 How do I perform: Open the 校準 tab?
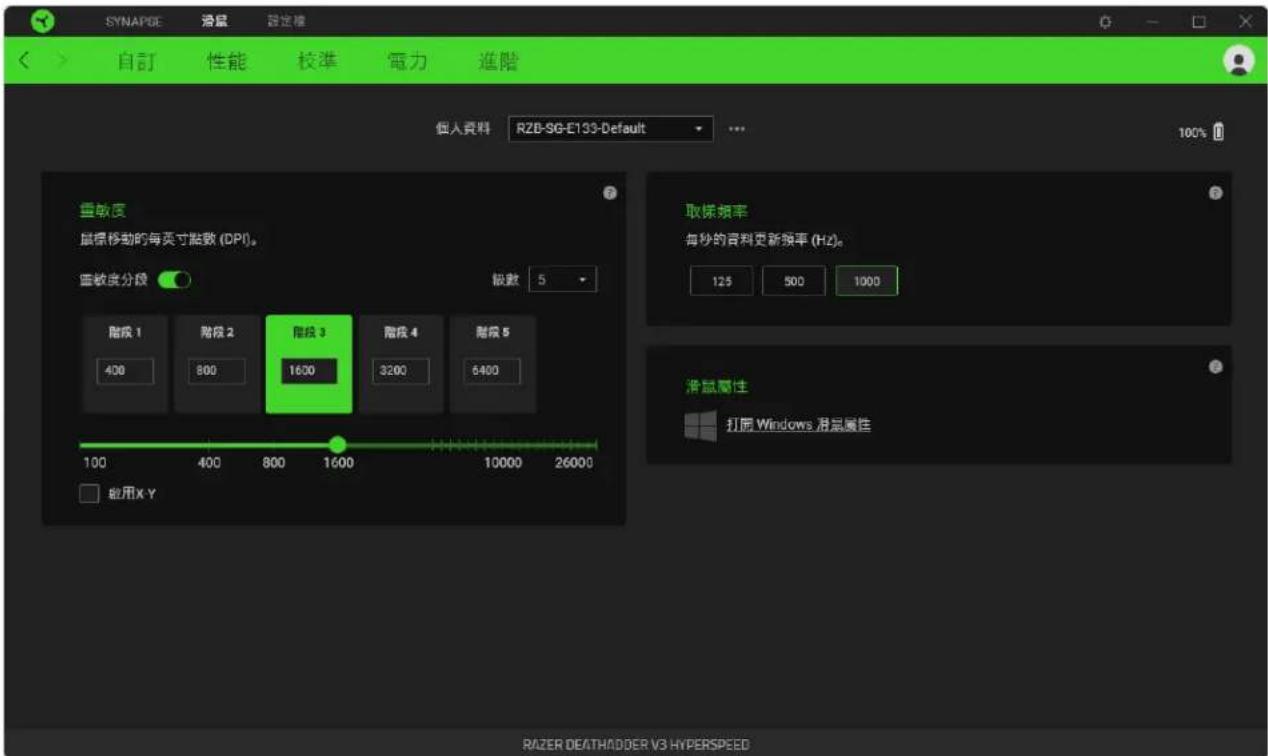(317, 61)
